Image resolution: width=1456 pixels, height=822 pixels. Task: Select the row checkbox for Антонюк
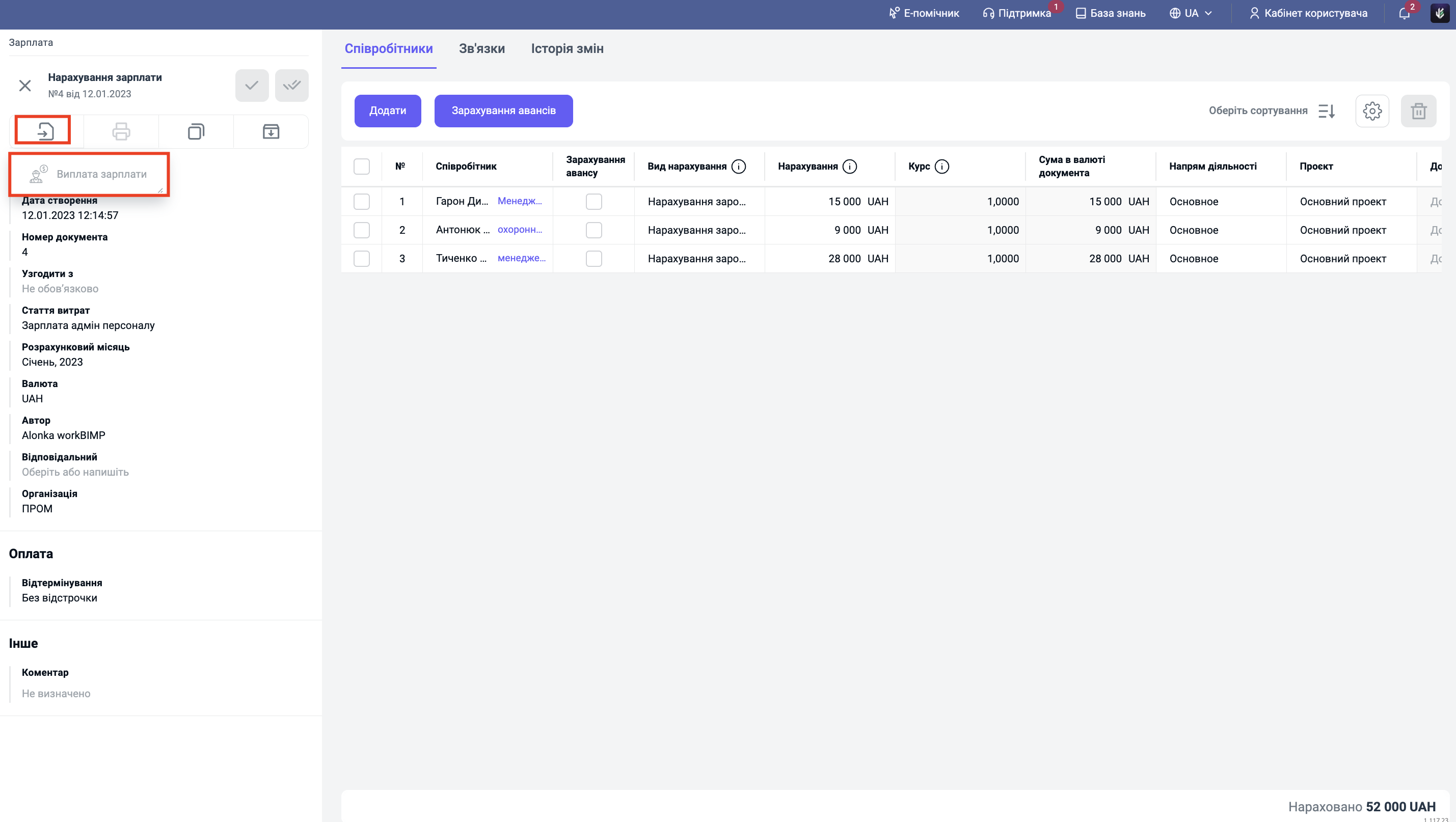(x=361, y=230)
